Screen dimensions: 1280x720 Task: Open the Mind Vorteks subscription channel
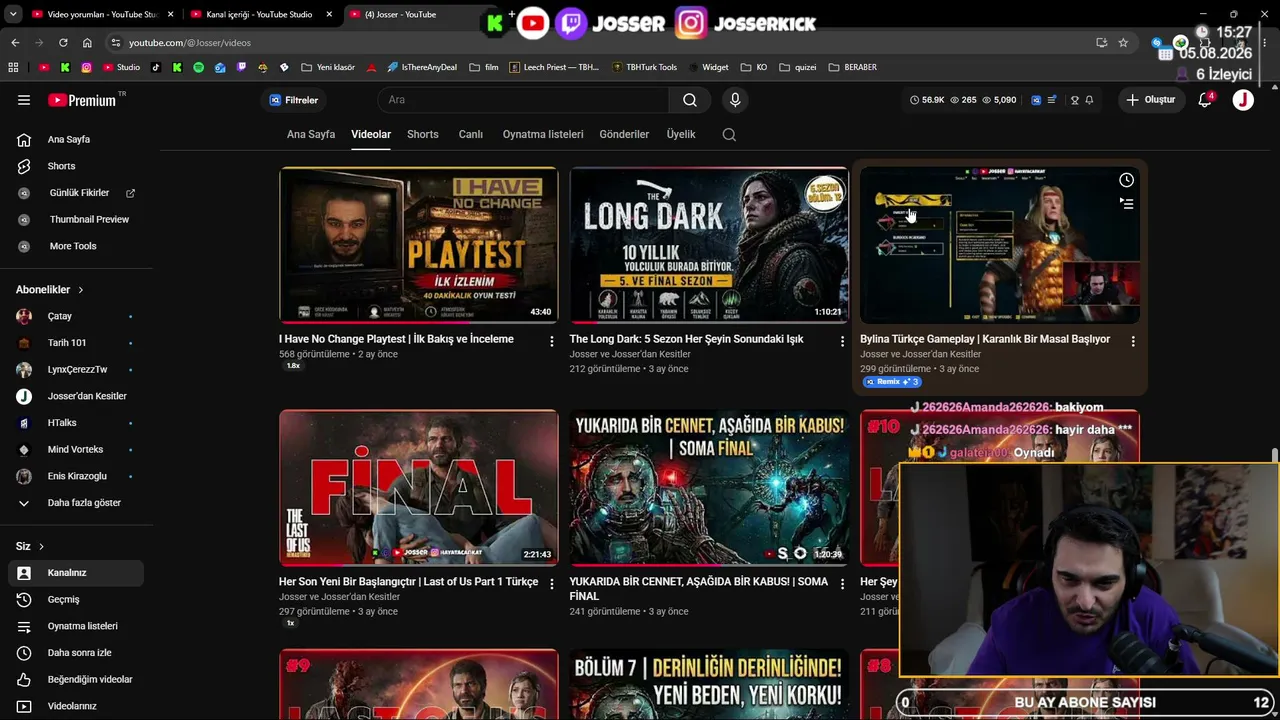click(76, 450)
